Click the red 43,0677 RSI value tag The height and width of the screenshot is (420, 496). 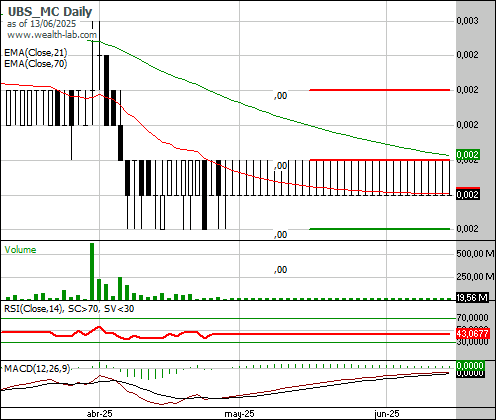(x=473, y=333)
